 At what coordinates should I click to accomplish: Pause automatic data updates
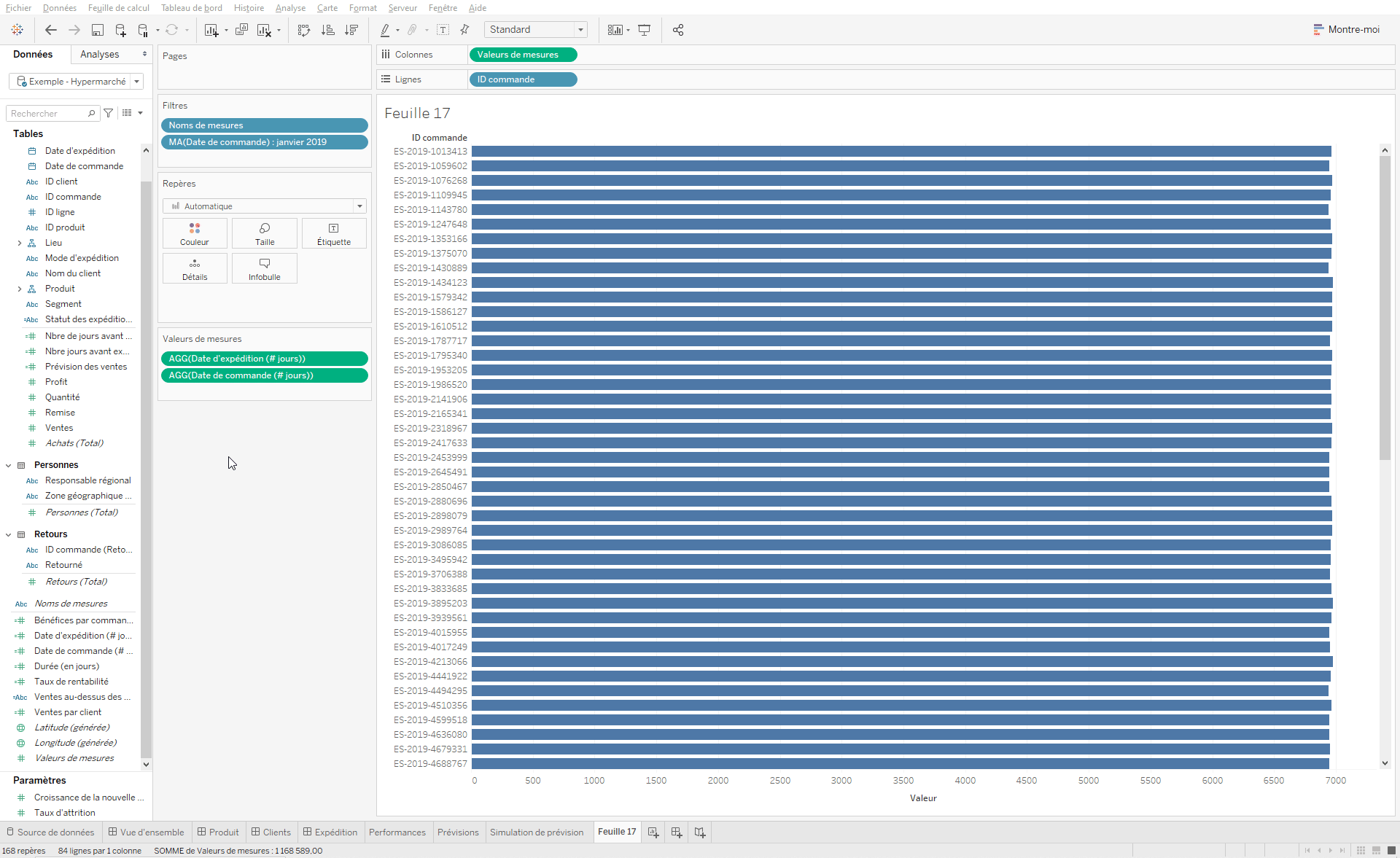coord(143,30)
